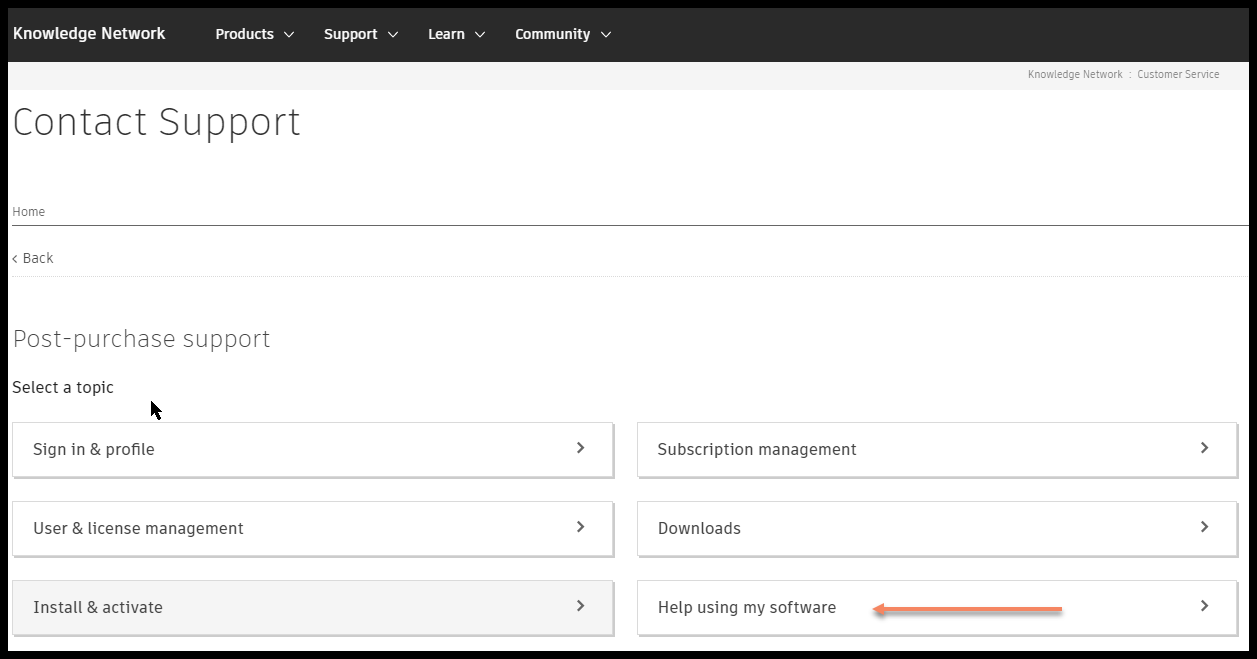This screenshot has width=1257, height=659.
Task: Click the arrow icon on Subscription management card
Action: (1205, 449)
